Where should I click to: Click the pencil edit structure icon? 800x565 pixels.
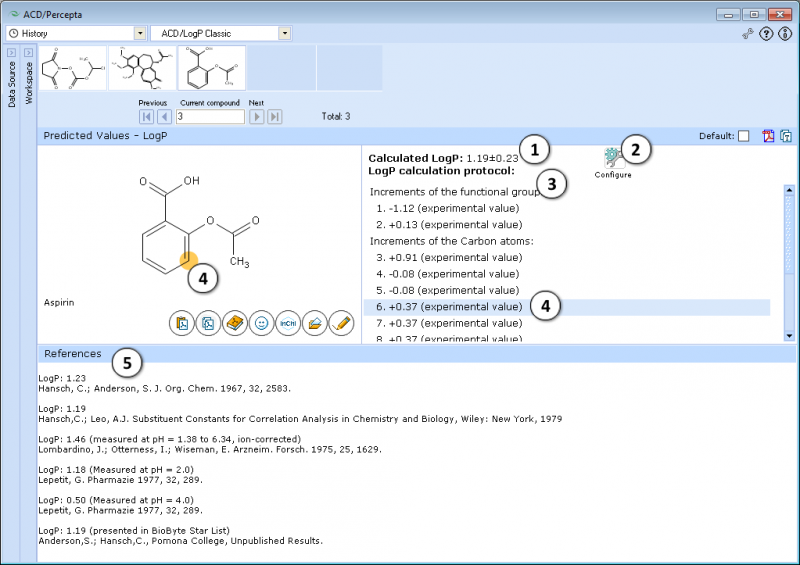pyautogui.click(x=342, y=323)
